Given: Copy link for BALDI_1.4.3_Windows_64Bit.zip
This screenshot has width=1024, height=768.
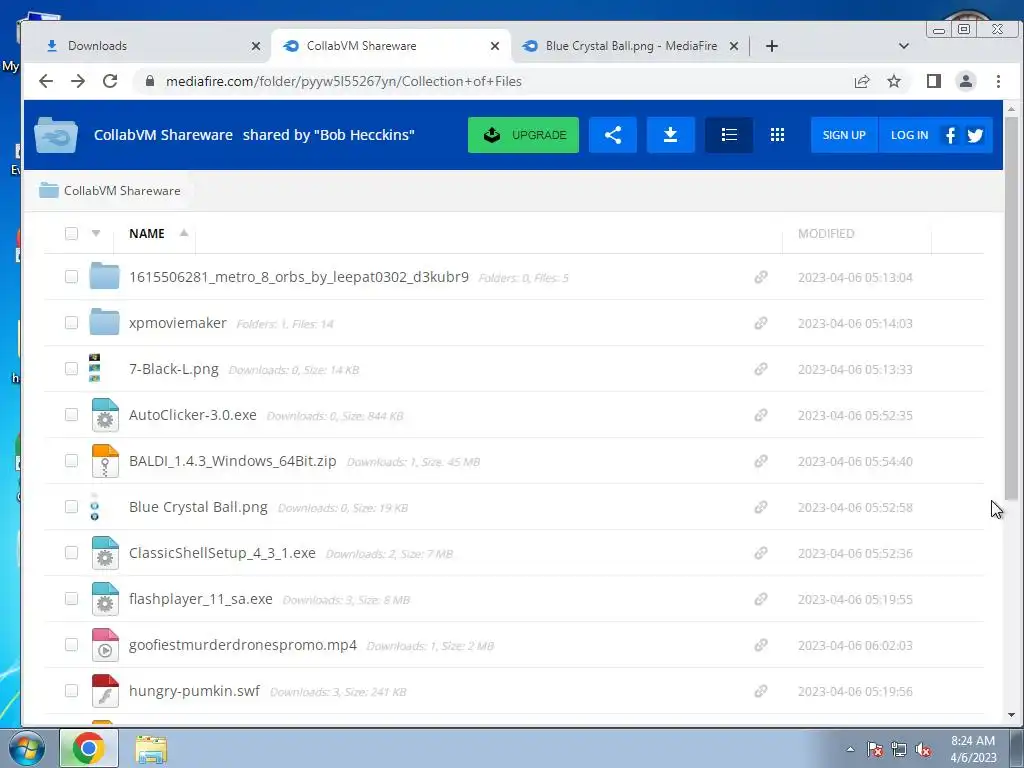Looking at the screenshot, I should click(761, 461).
